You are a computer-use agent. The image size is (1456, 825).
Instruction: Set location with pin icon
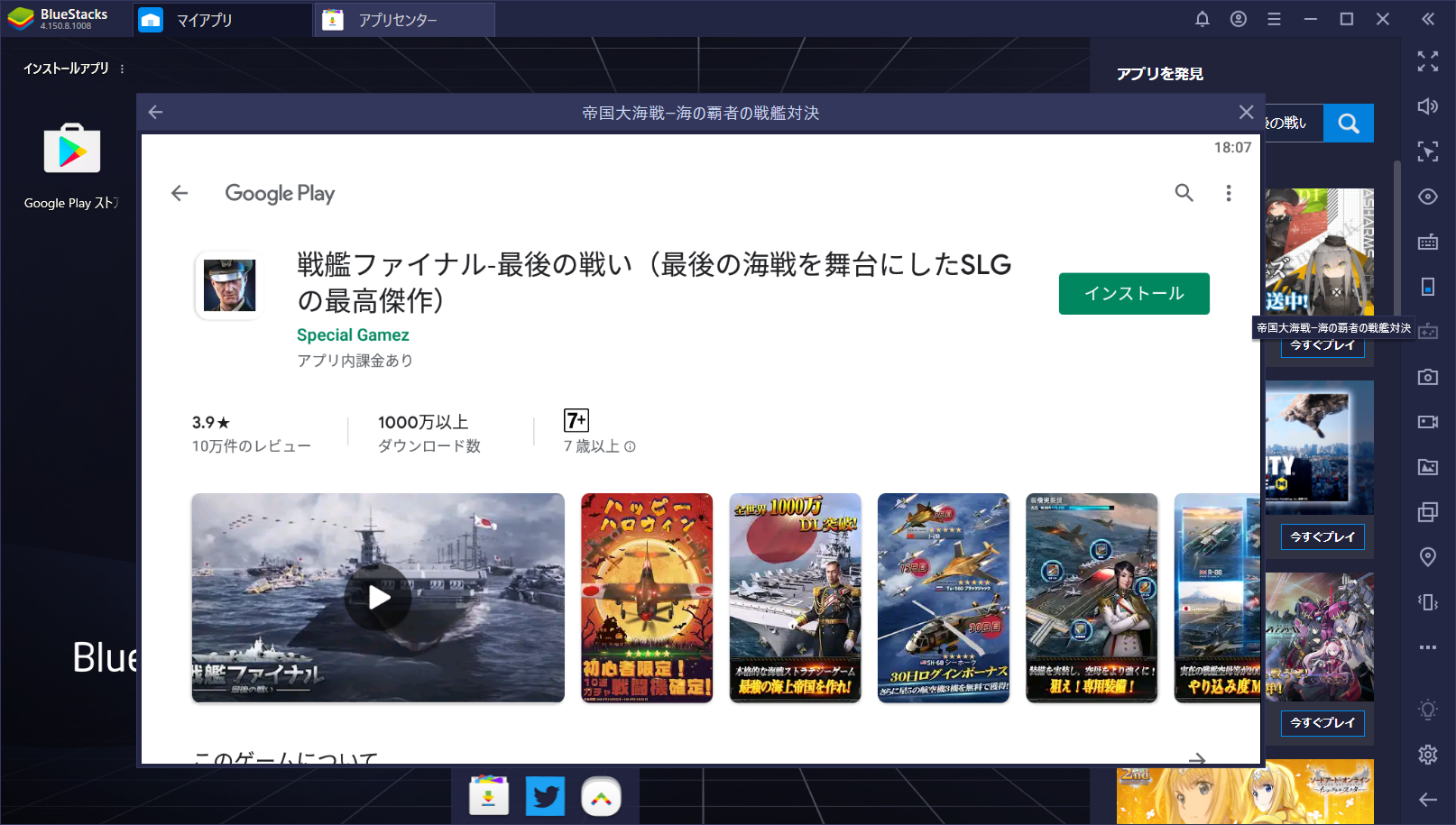[x=1428, y=557]
